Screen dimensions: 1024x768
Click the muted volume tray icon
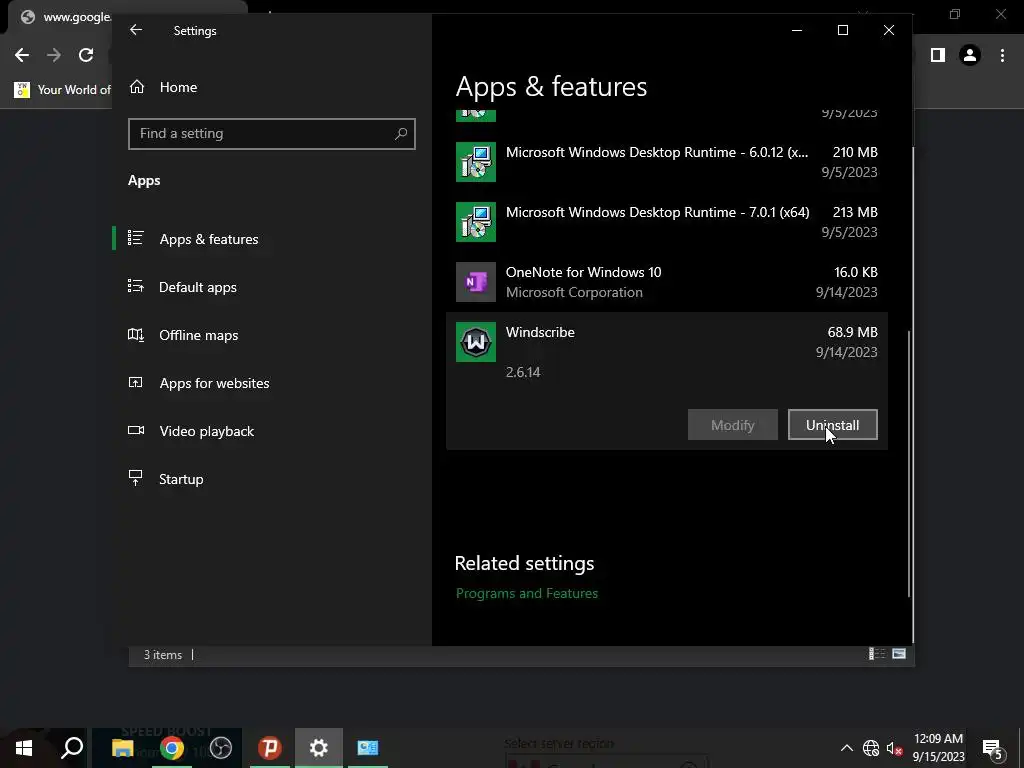coord(895,748)
